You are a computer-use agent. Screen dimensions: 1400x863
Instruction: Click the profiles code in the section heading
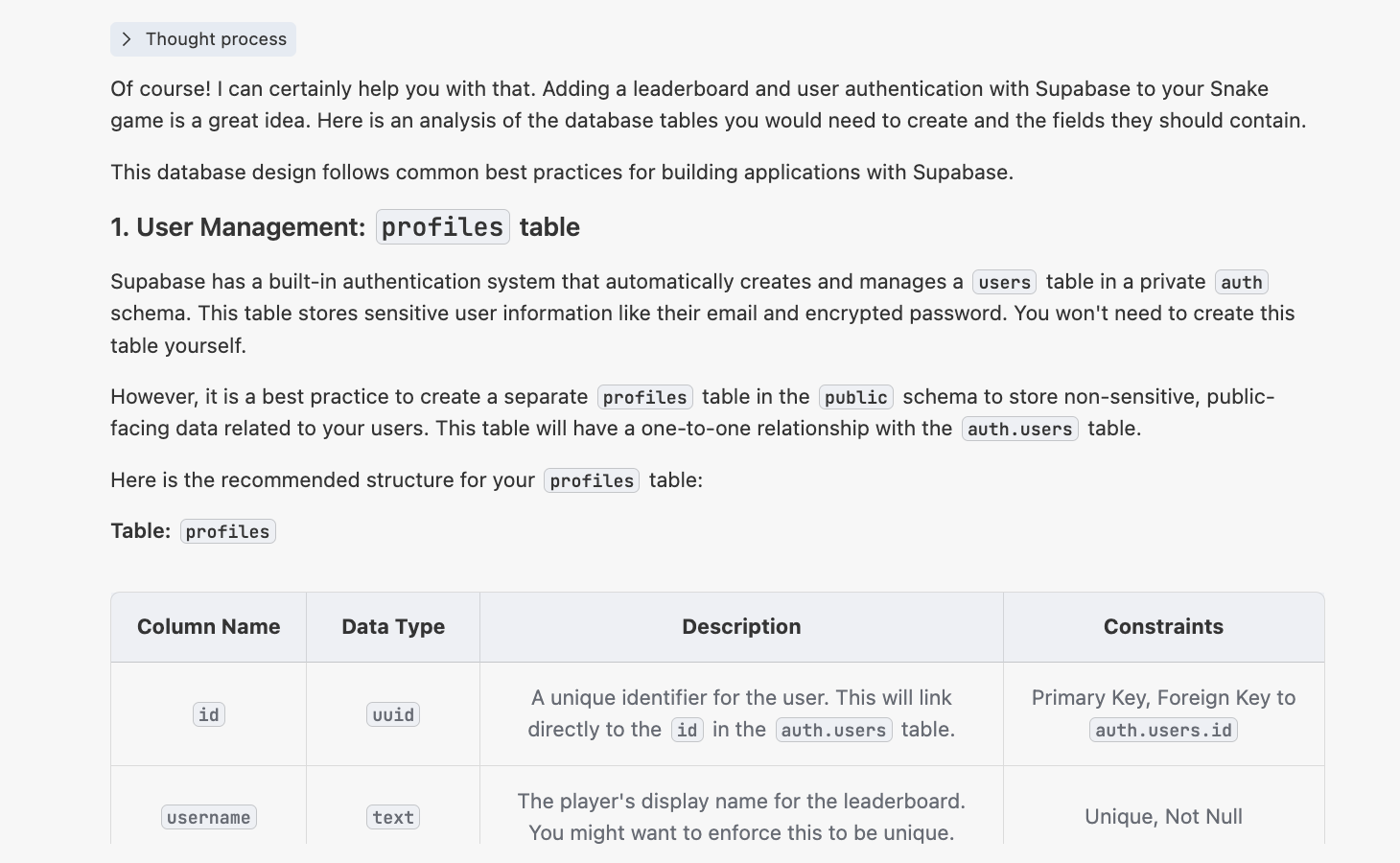pos(442,227)
